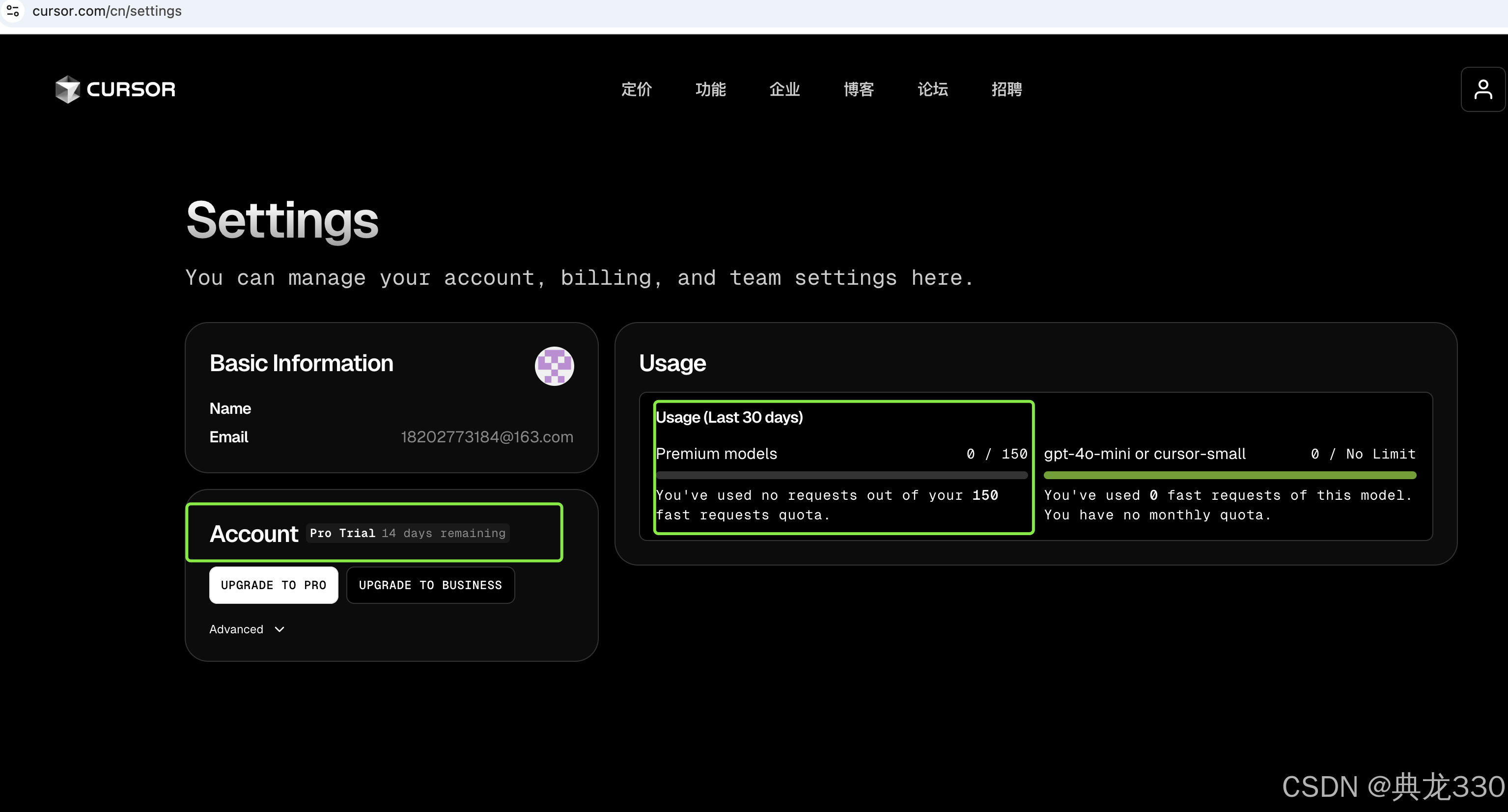Open the 论坛 forum link
Image resolution: width=1508 pixels, height=812 pixels.
pos(932,89)
